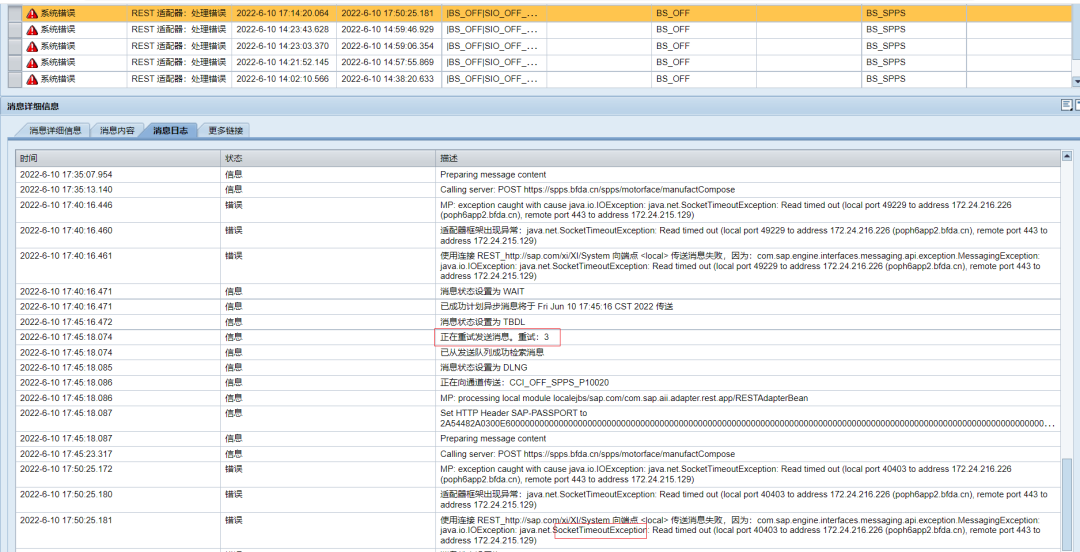Click 错误 status at 17:40:16.446
The image size is (1080, 552).
(233, 205)
